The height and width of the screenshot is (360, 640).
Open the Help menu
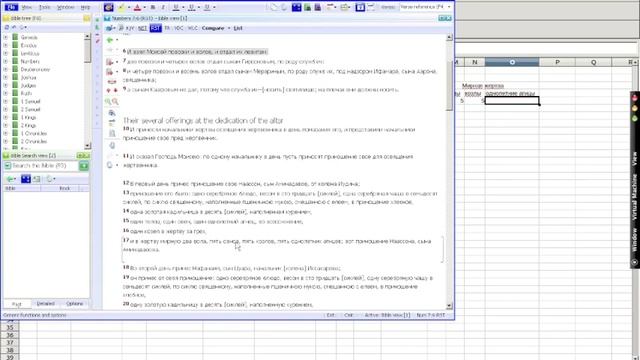pyautogui.click(x=85, y=7)
